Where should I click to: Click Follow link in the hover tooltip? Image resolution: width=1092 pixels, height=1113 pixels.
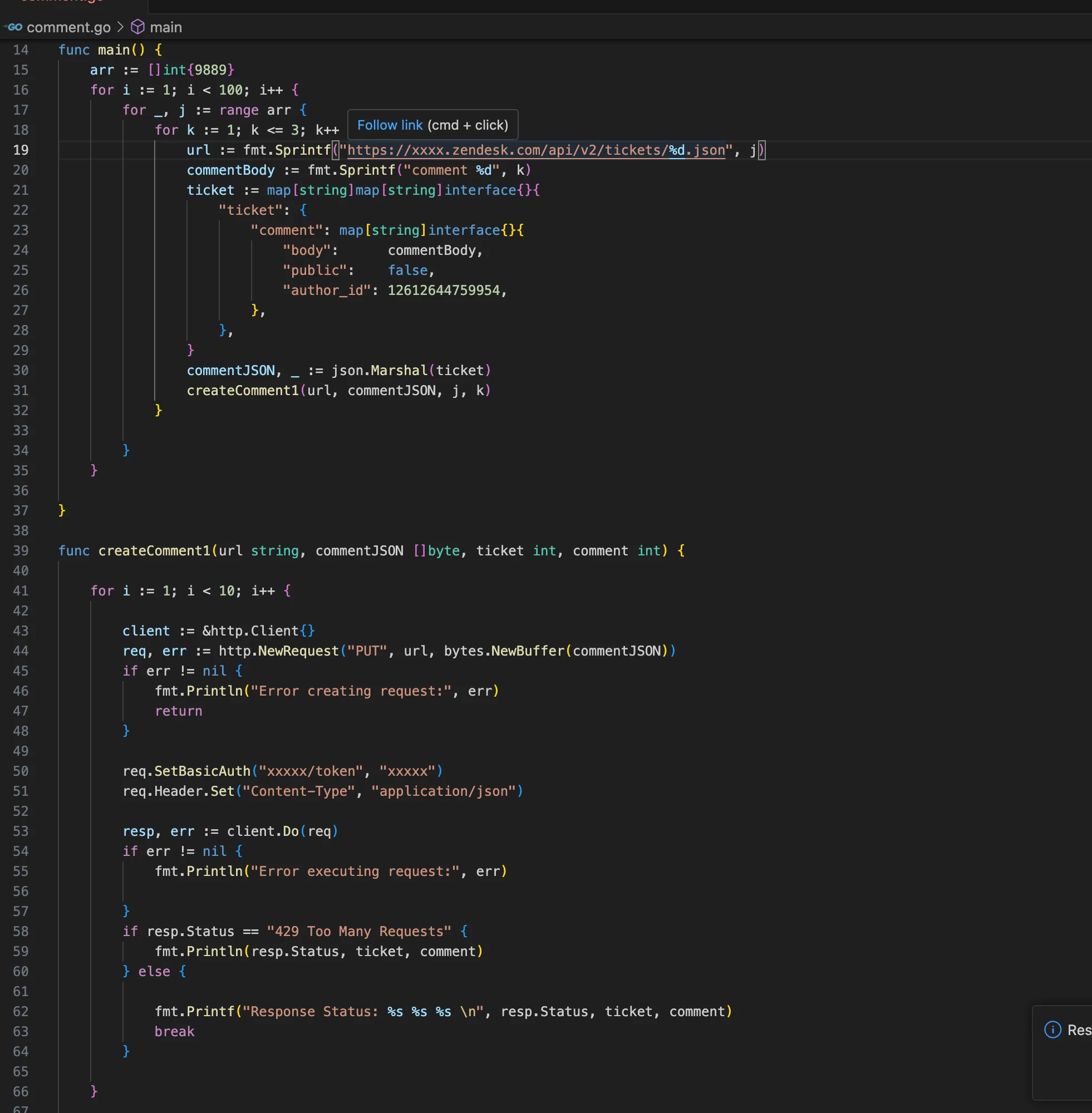pos(390,125)
